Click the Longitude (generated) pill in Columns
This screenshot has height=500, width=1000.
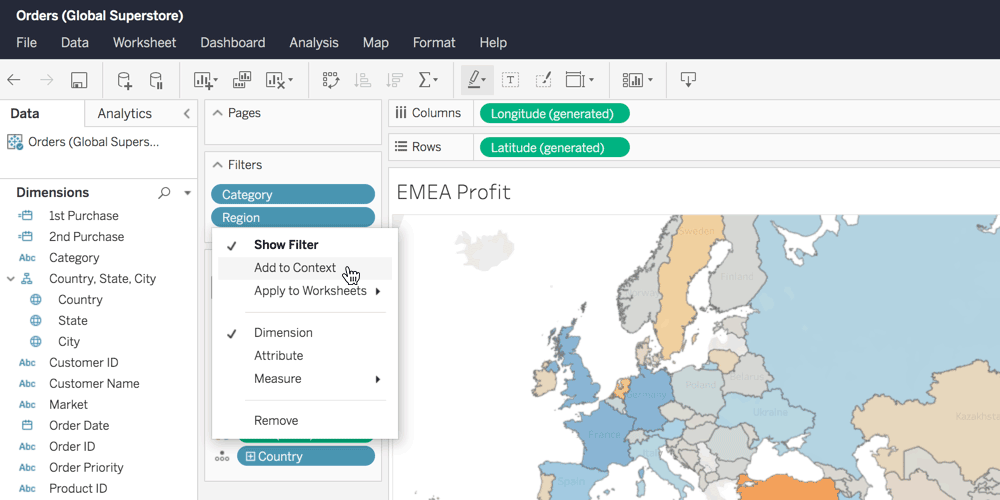coord(554,114)
